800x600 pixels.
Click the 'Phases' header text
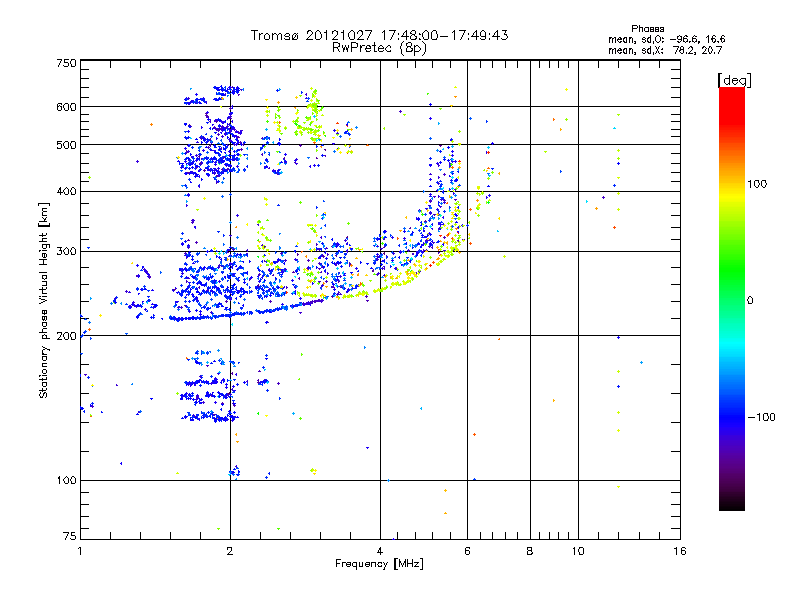(647, 29)
